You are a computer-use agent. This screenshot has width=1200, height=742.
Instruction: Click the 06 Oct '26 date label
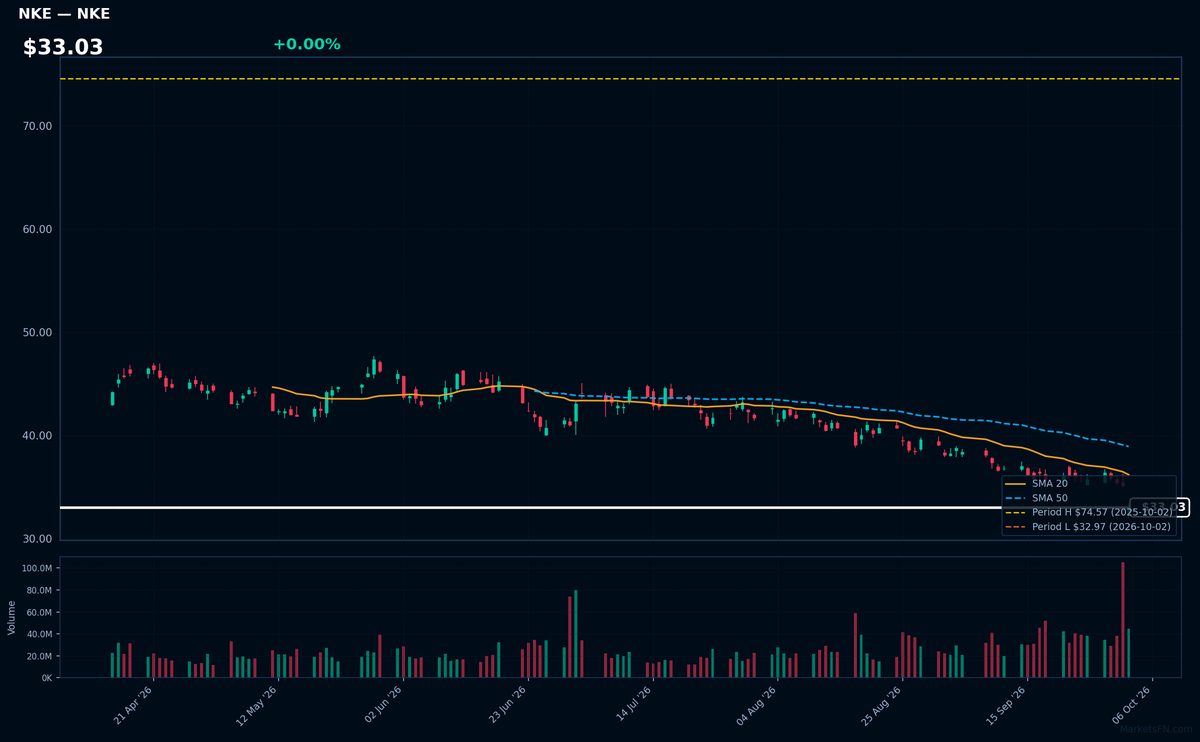coord(1132,705)
